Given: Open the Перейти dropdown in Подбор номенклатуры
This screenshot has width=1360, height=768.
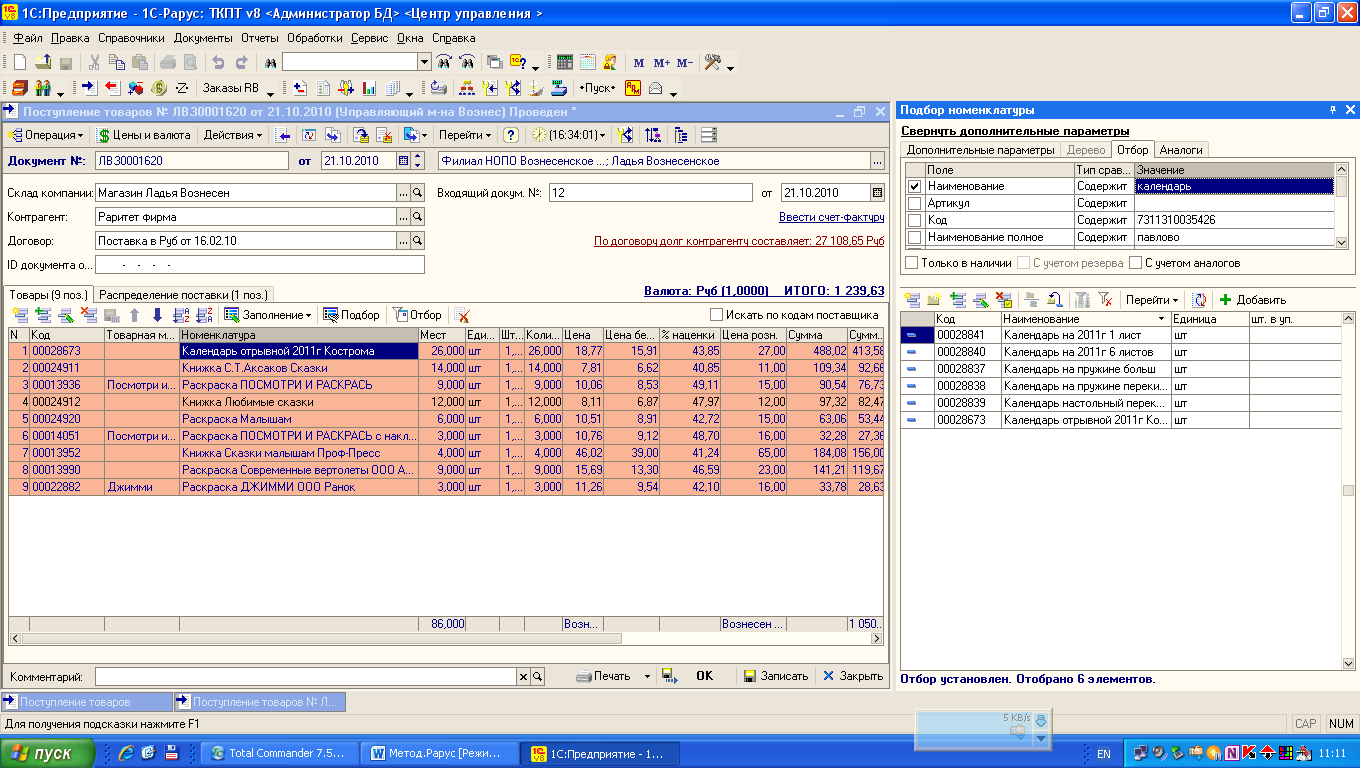Looking at the screenshot, I should click(x=1152, y=300).
